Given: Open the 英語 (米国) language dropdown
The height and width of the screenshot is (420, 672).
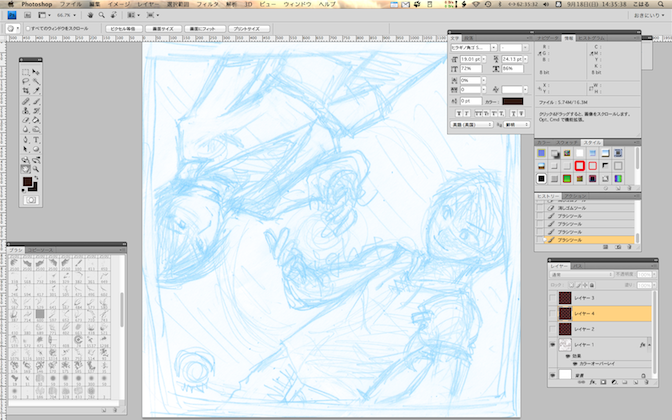Looking at the screenshot, I should click(471, 124).
